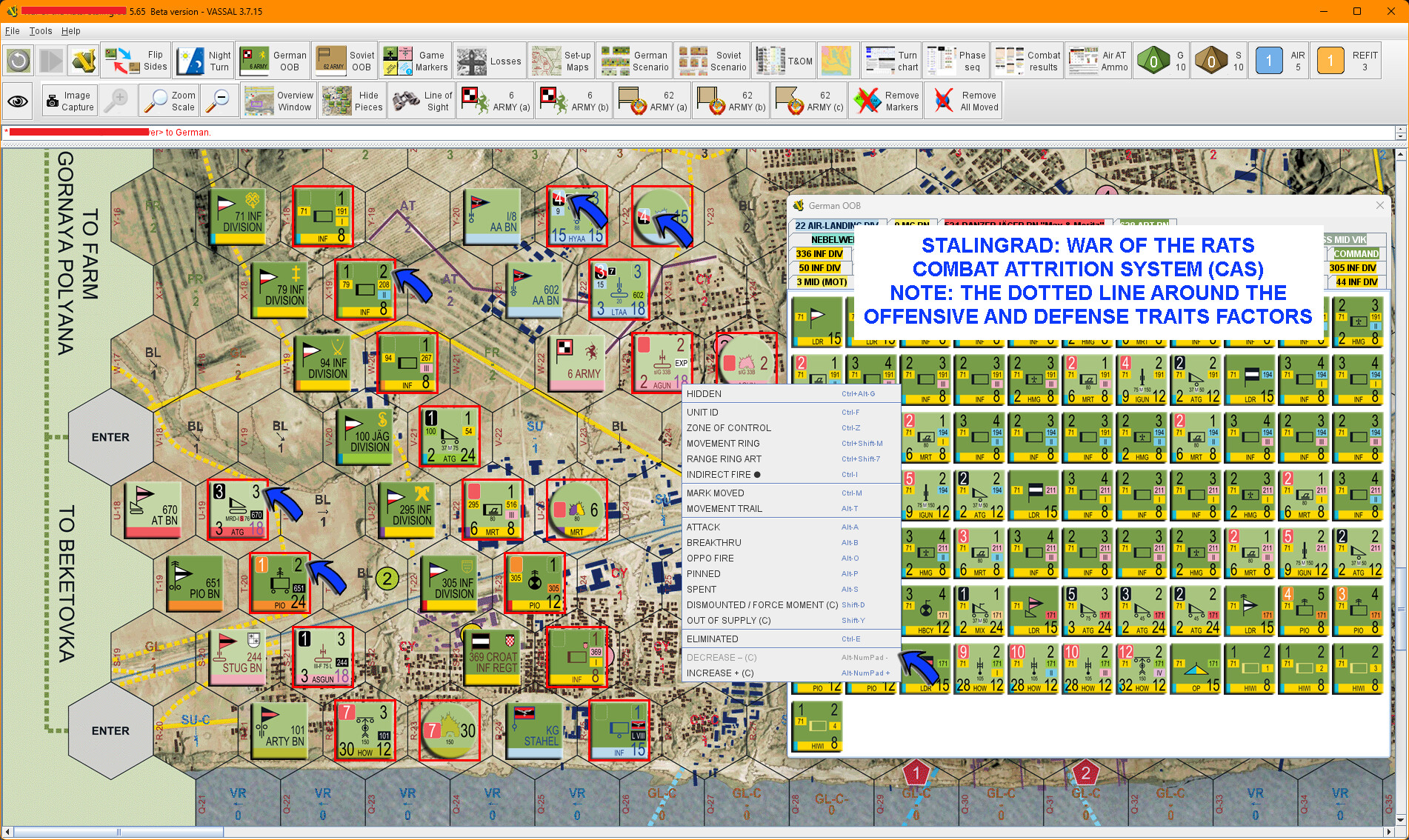Open the Soviet OOB window
Viewport: 1409px width, 840px height.
(x=345, y=61)
